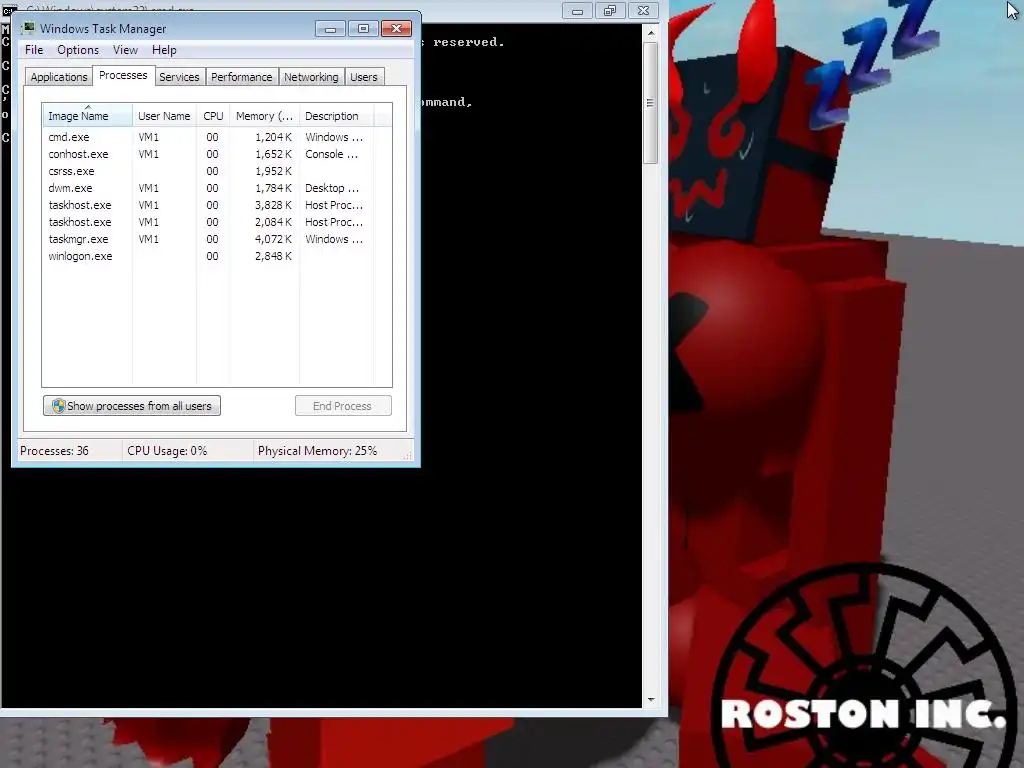Image resolution: width=1024 pixels, height=768 pixels.
Task: Select taskhost.exe using 3,828 K memory
Action: [217, 205]
